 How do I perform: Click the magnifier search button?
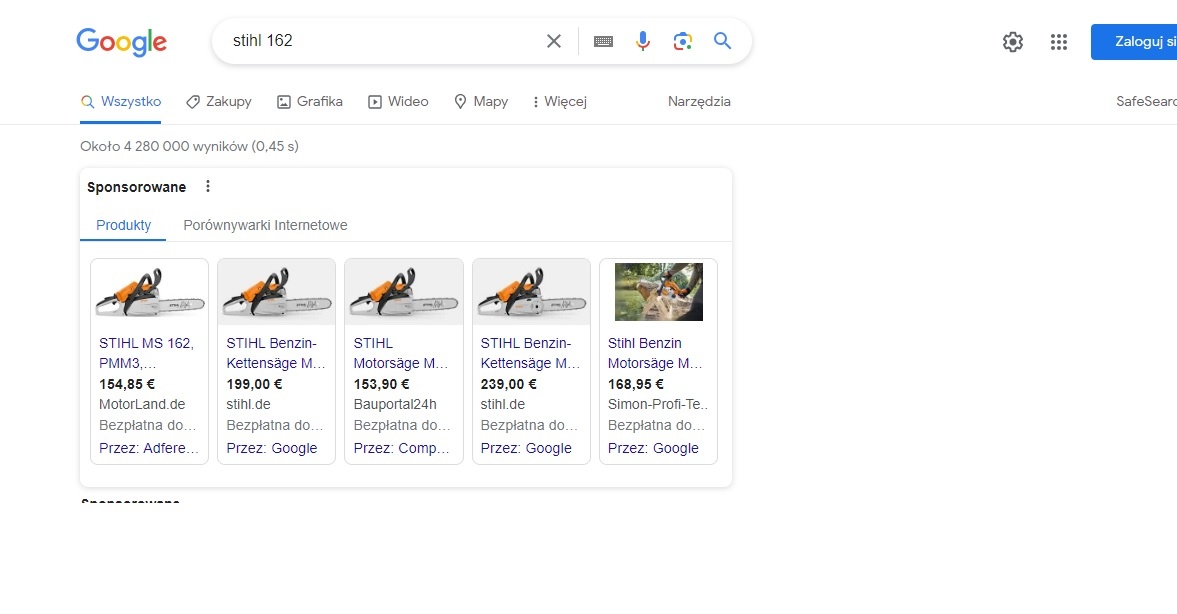[722, 41]
